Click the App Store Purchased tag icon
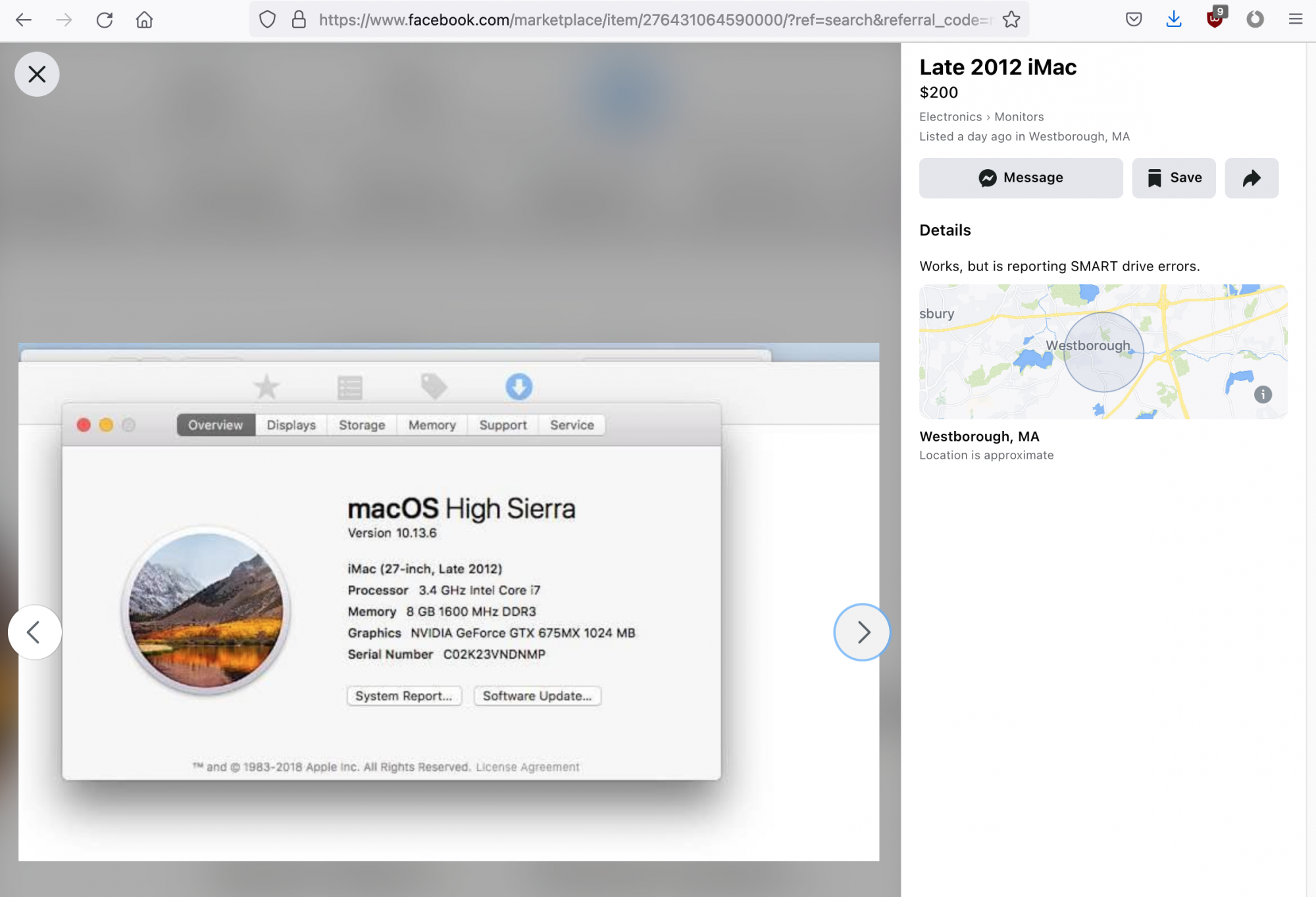Image resolution: width=1316 pixels, height=897 pixels. click(x=434, y=386)
